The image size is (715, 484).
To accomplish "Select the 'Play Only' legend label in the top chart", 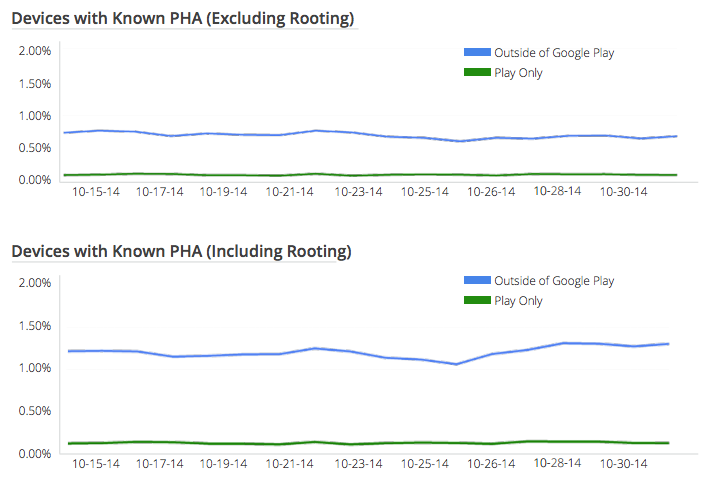I will coord(518,72).
